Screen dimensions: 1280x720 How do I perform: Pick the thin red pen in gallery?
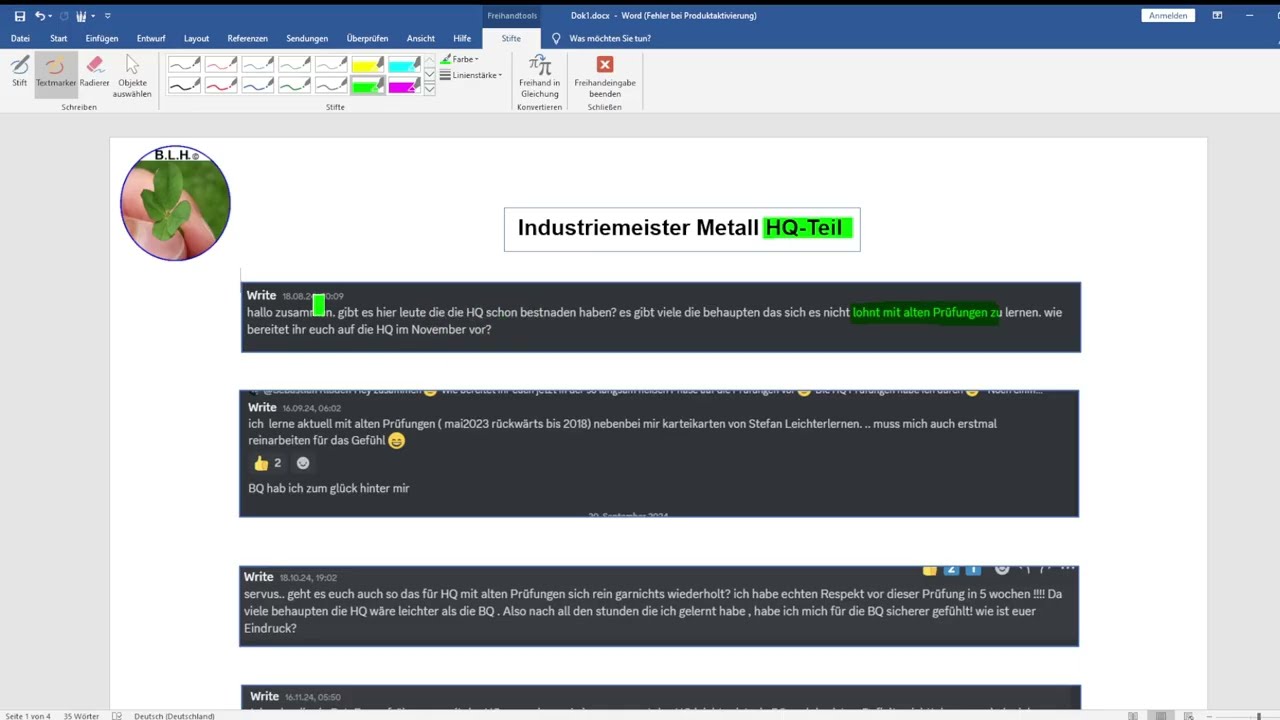[x=221, y=64]
